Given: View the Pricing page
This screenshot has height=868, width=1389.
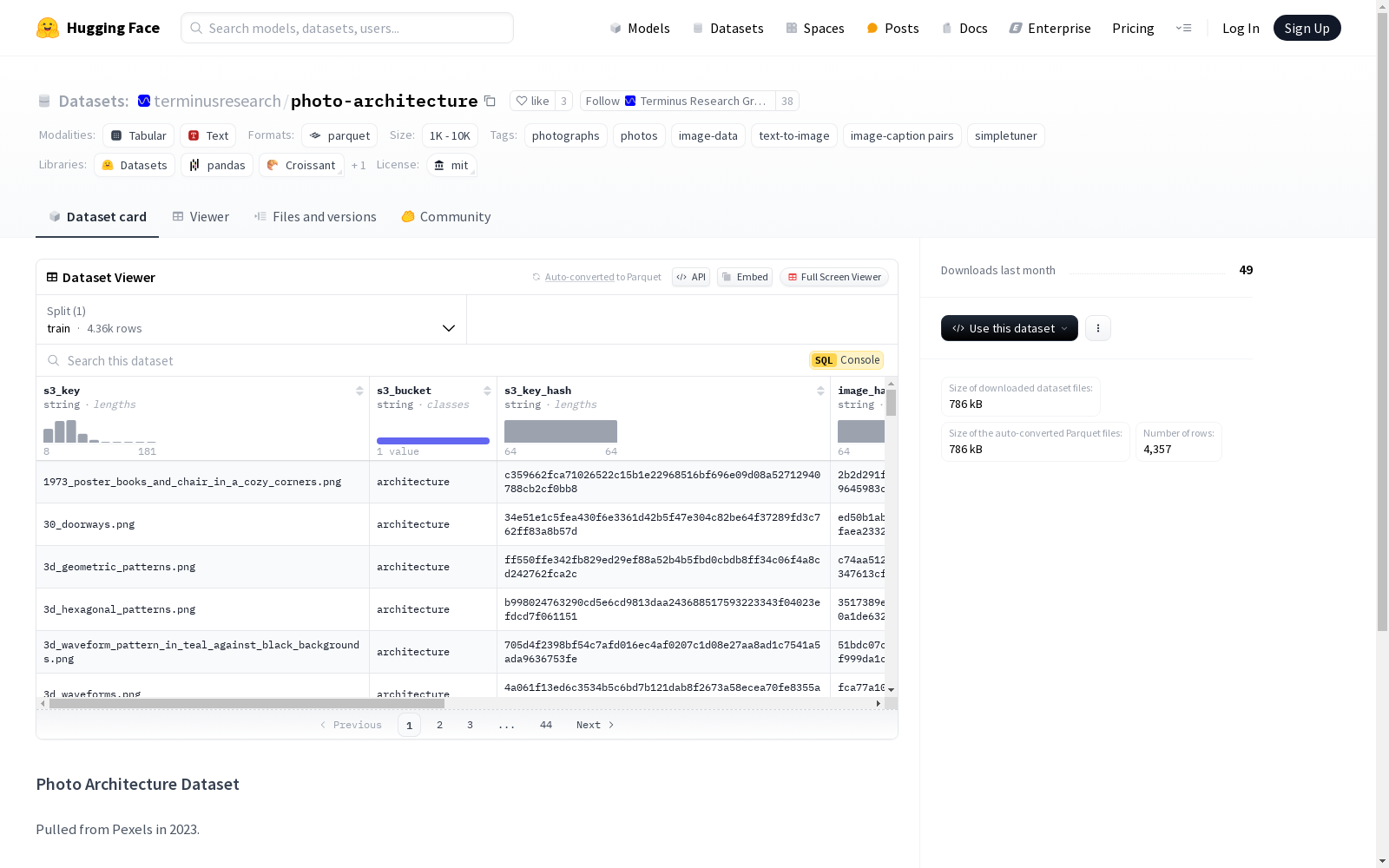Looking at the screenshot, I should (x=1133, y=28).
